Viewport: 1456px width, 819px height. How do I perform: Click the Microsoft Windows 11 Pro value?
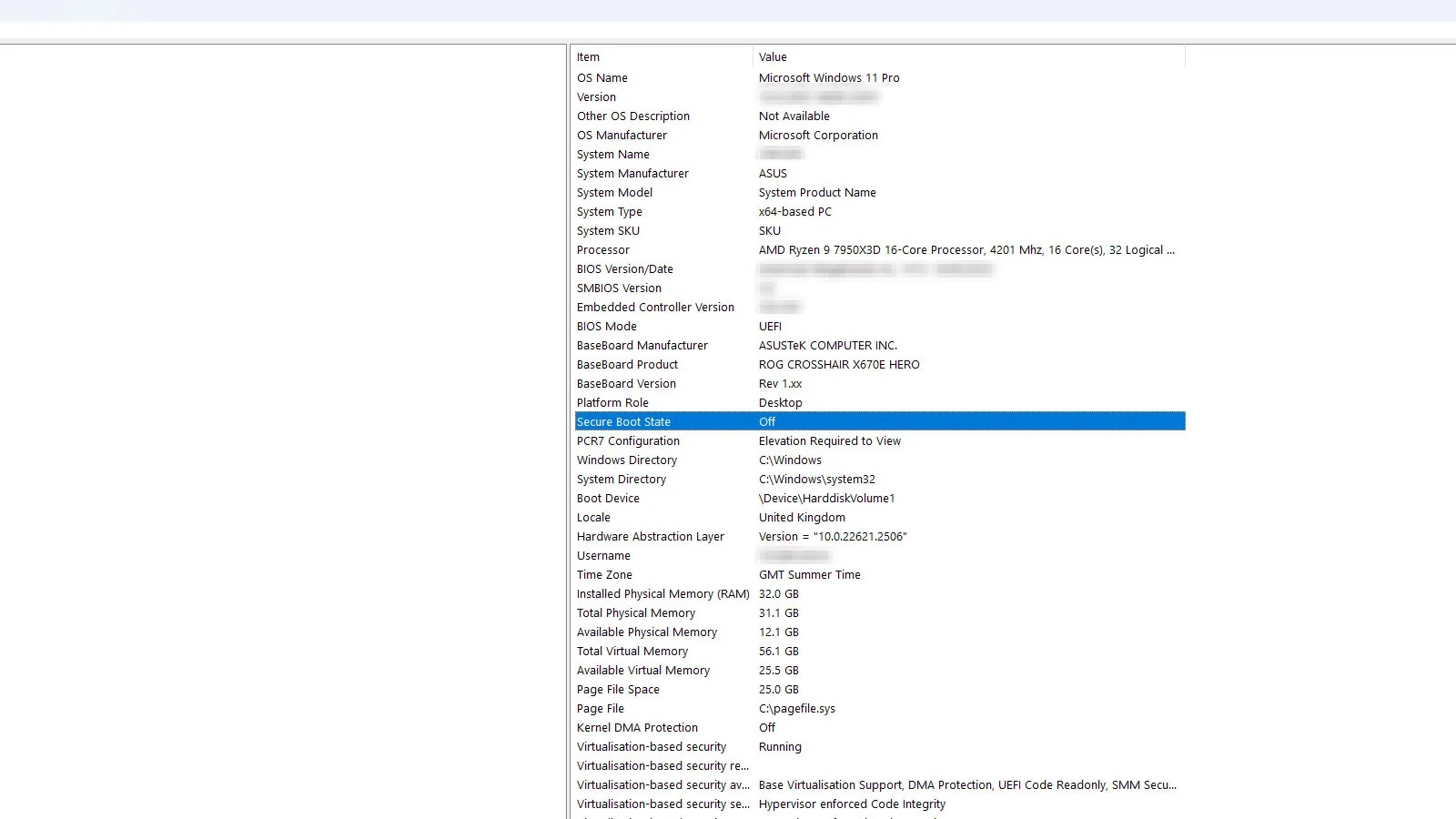(x=829, y=77)
